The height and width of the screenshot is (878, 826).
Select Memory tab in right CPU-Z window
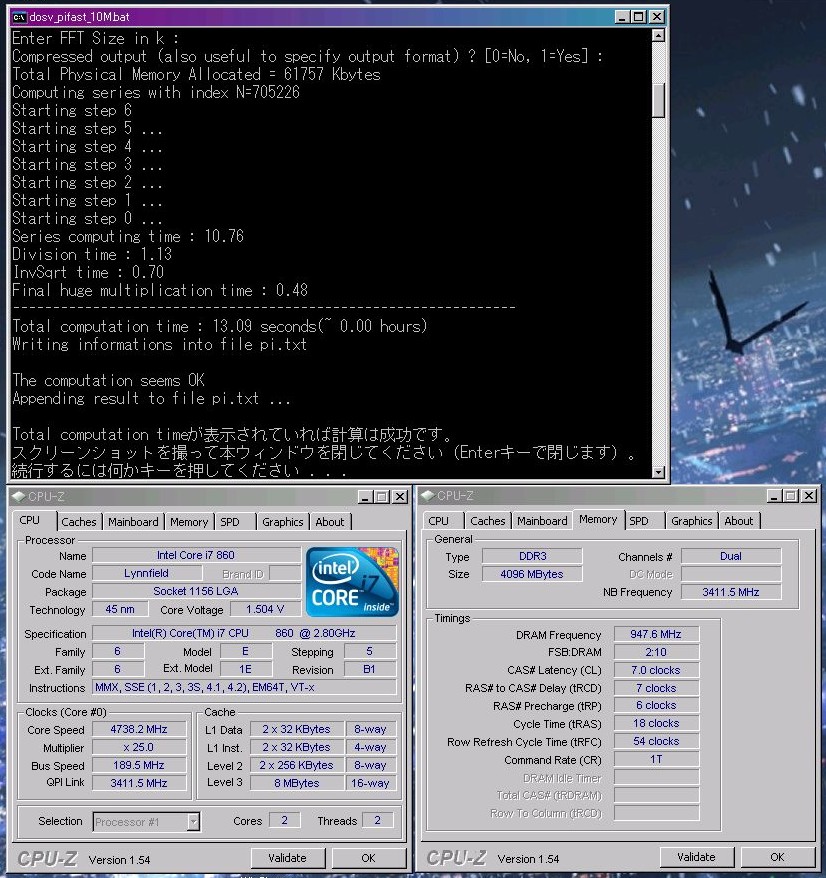tap(598, 519)
